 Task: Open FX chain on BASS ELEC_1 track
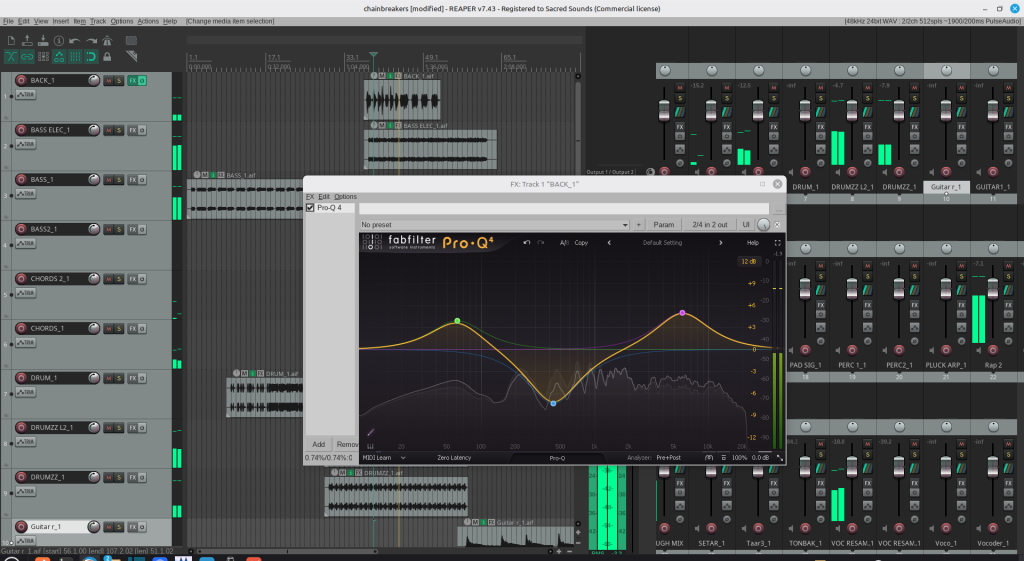tap(132, 130)
